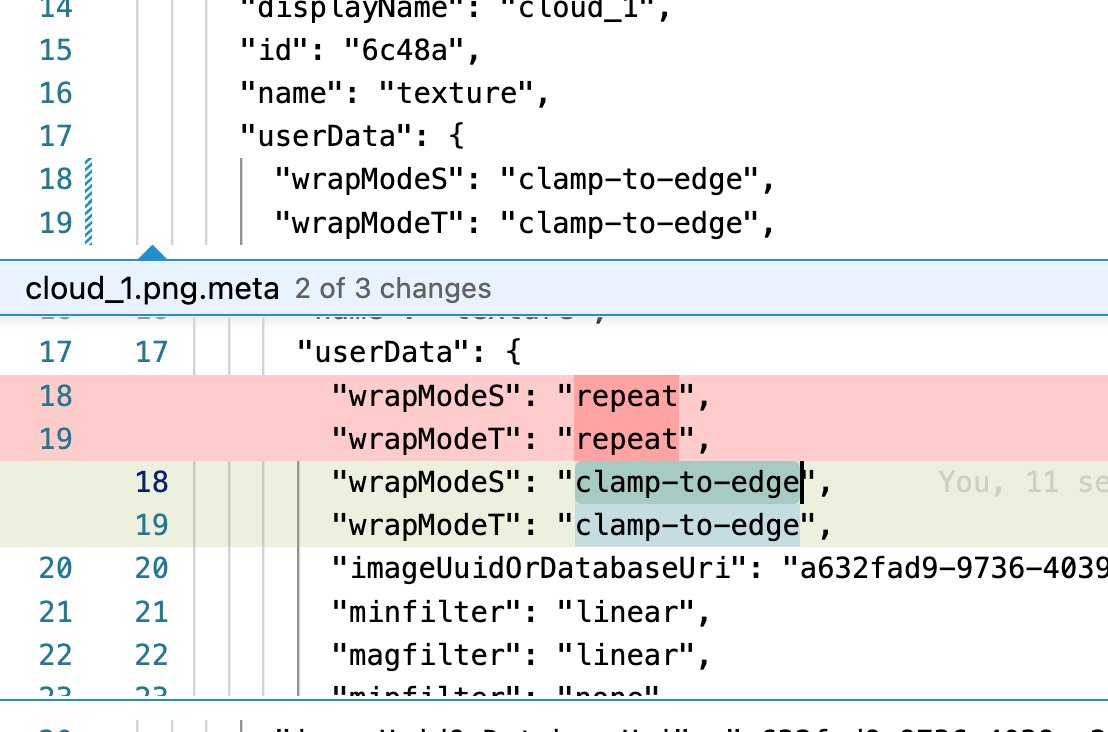Screen dimensions: 1108x732
Task: Click the "You, 11 se" inline blame annotation
Action: pyautogui.click(x=1022, y=483)
